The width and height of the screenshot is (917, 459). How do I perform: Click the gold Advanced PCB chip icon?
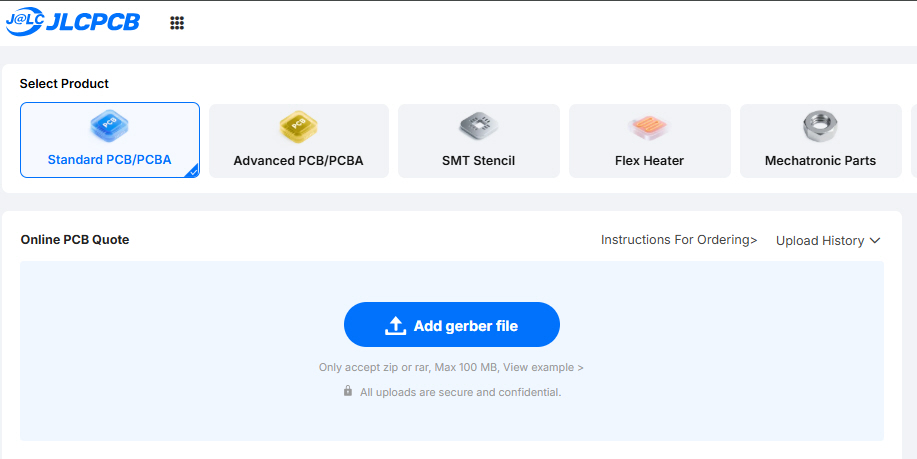(298, 126)
